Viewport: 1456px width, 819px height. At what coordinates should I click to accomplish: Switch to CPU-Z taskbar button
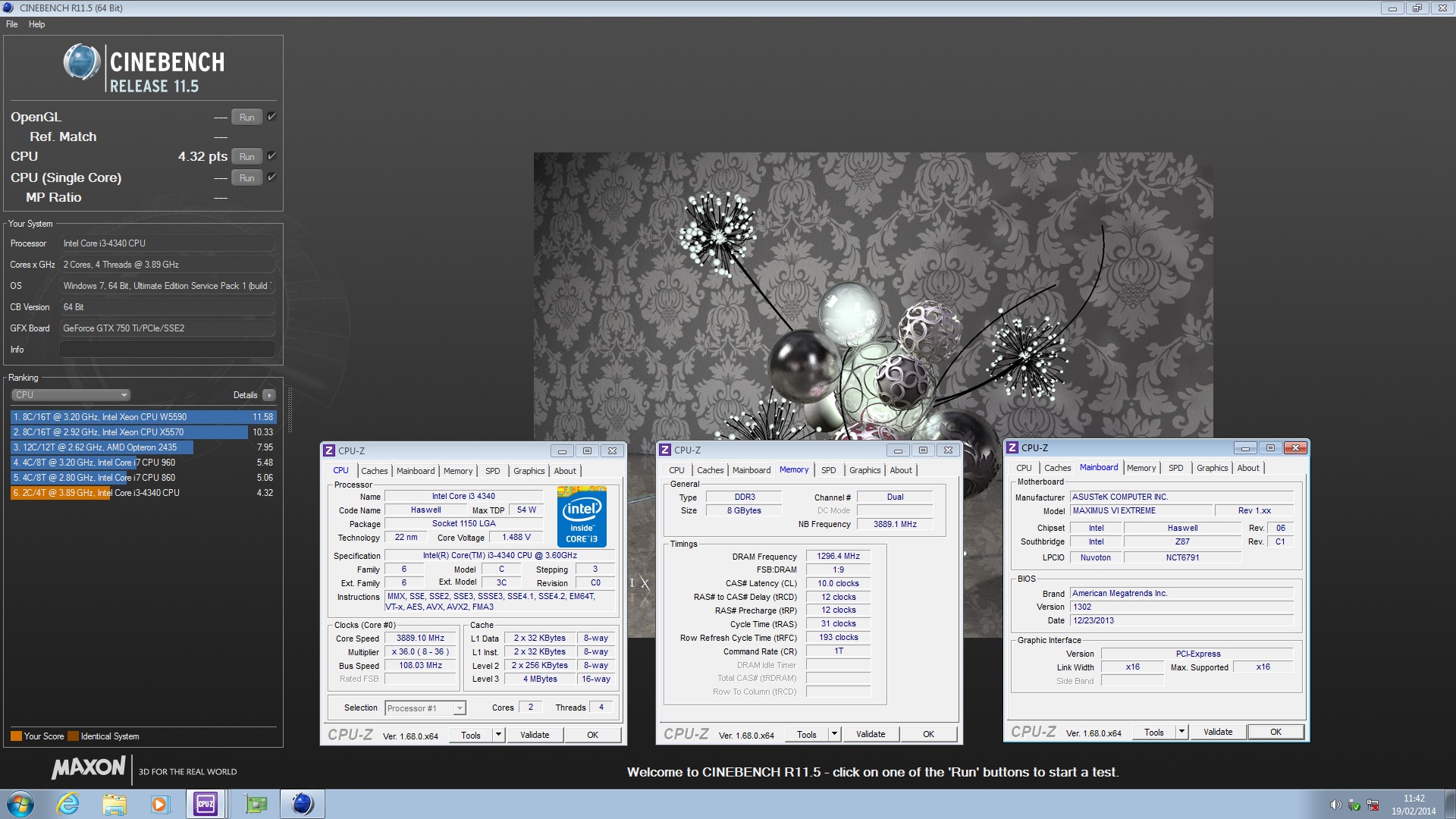click(x=206, y=804)
